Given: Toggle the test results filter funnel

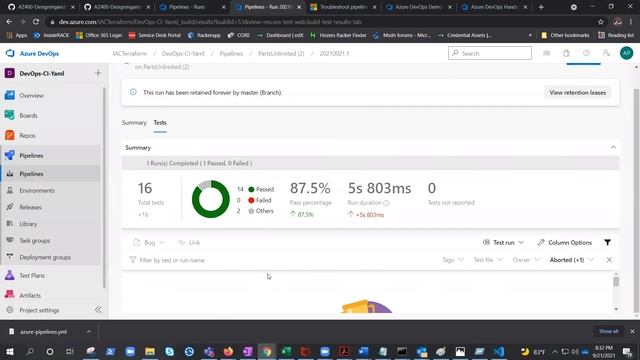Looking at the screenshot, I should coord(607,242).
